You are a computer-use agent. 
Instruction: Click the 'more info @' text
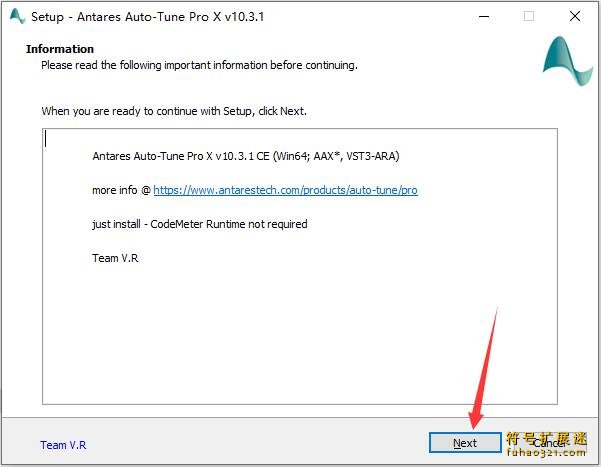pos(122,190)
